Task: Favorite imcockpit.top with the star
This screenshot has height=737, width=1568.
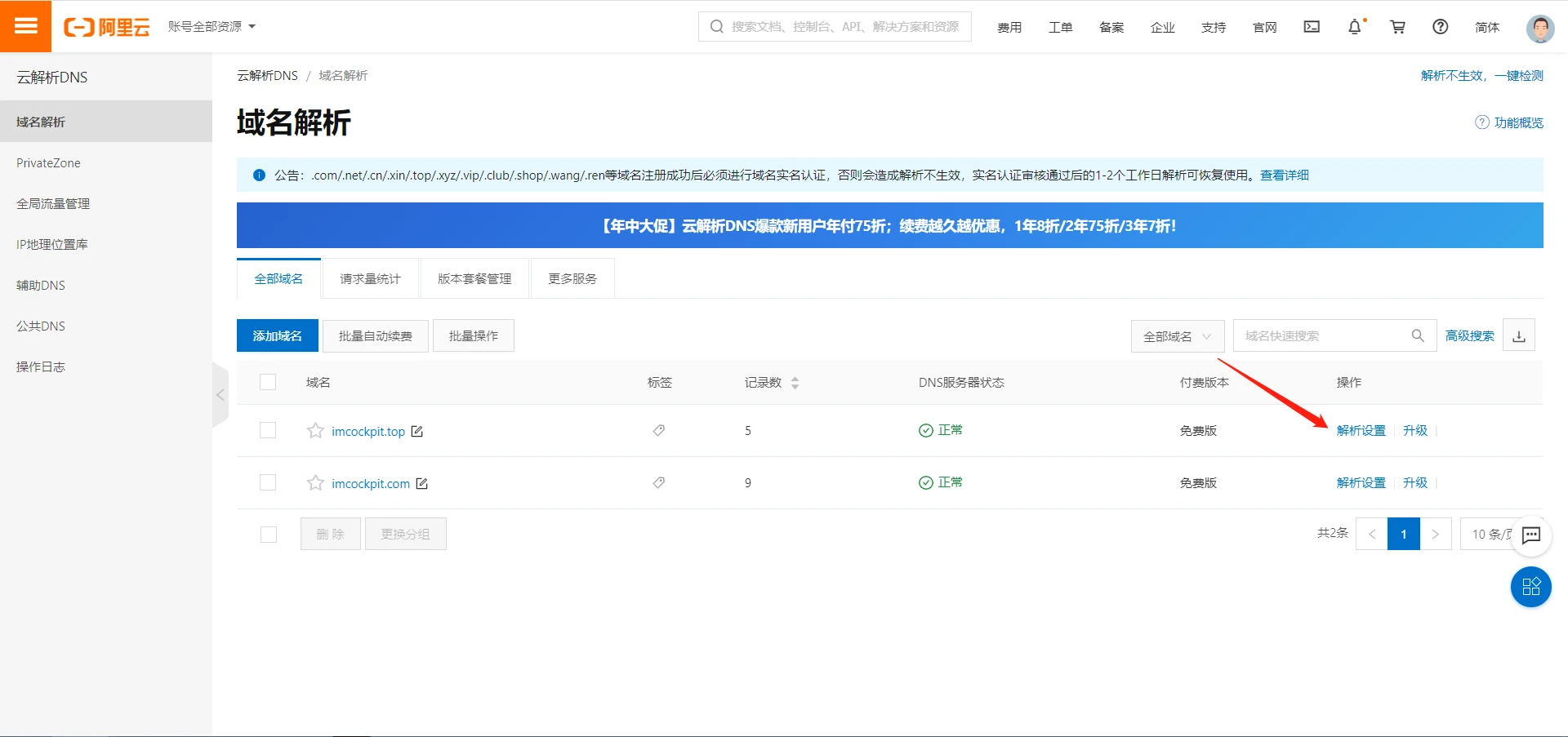Action: [315, 430]
